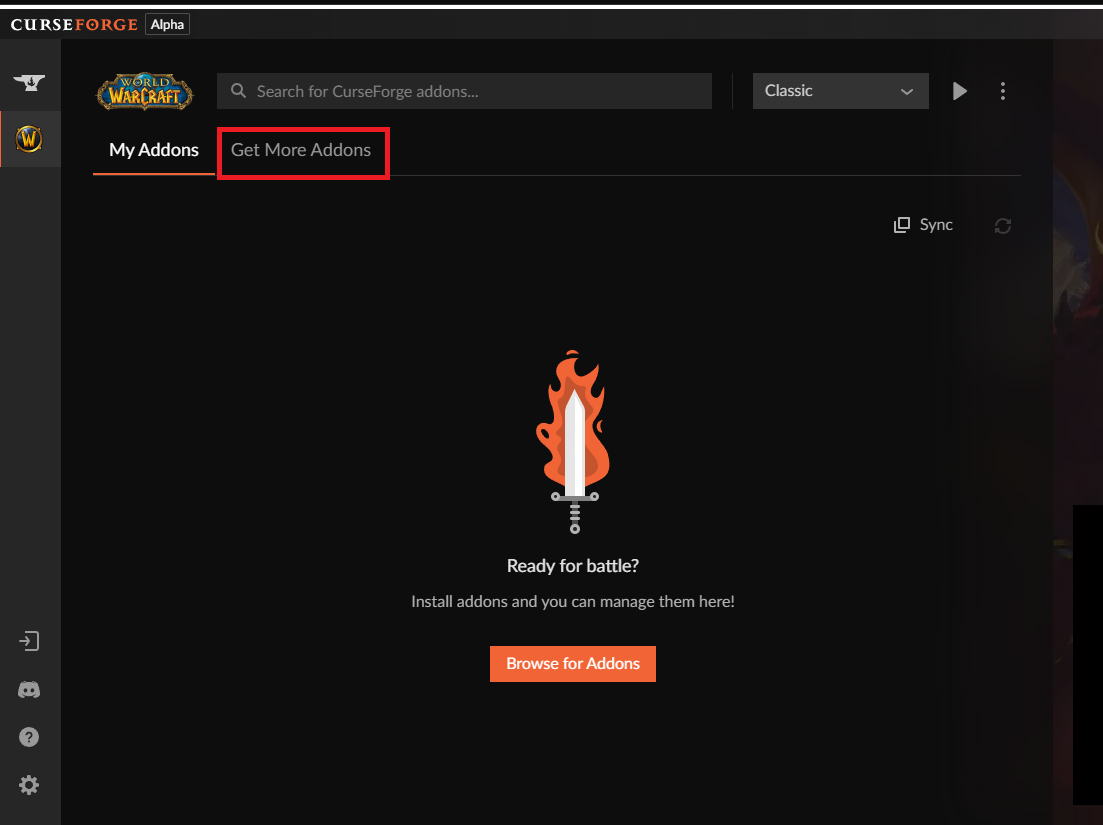Open the CurseForge home anvil icon
Image resolution: width=1103 pixels, height=825 pixels.
click(x=29, y=82)
